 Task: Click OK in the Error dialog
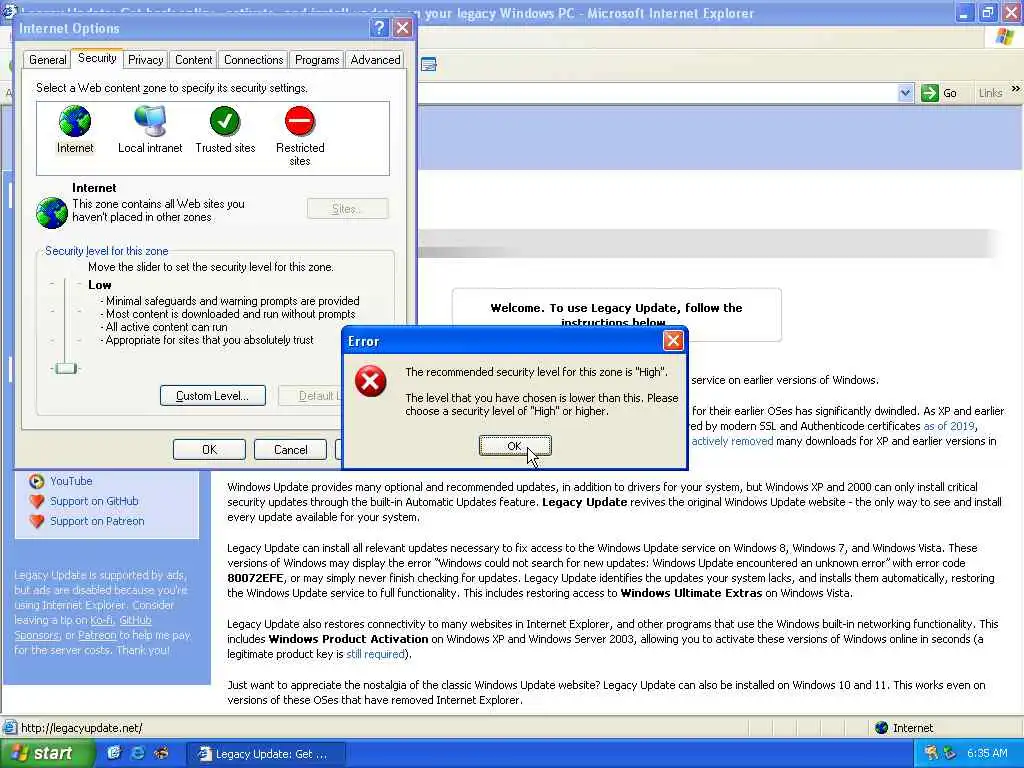(x=515, y=446)
